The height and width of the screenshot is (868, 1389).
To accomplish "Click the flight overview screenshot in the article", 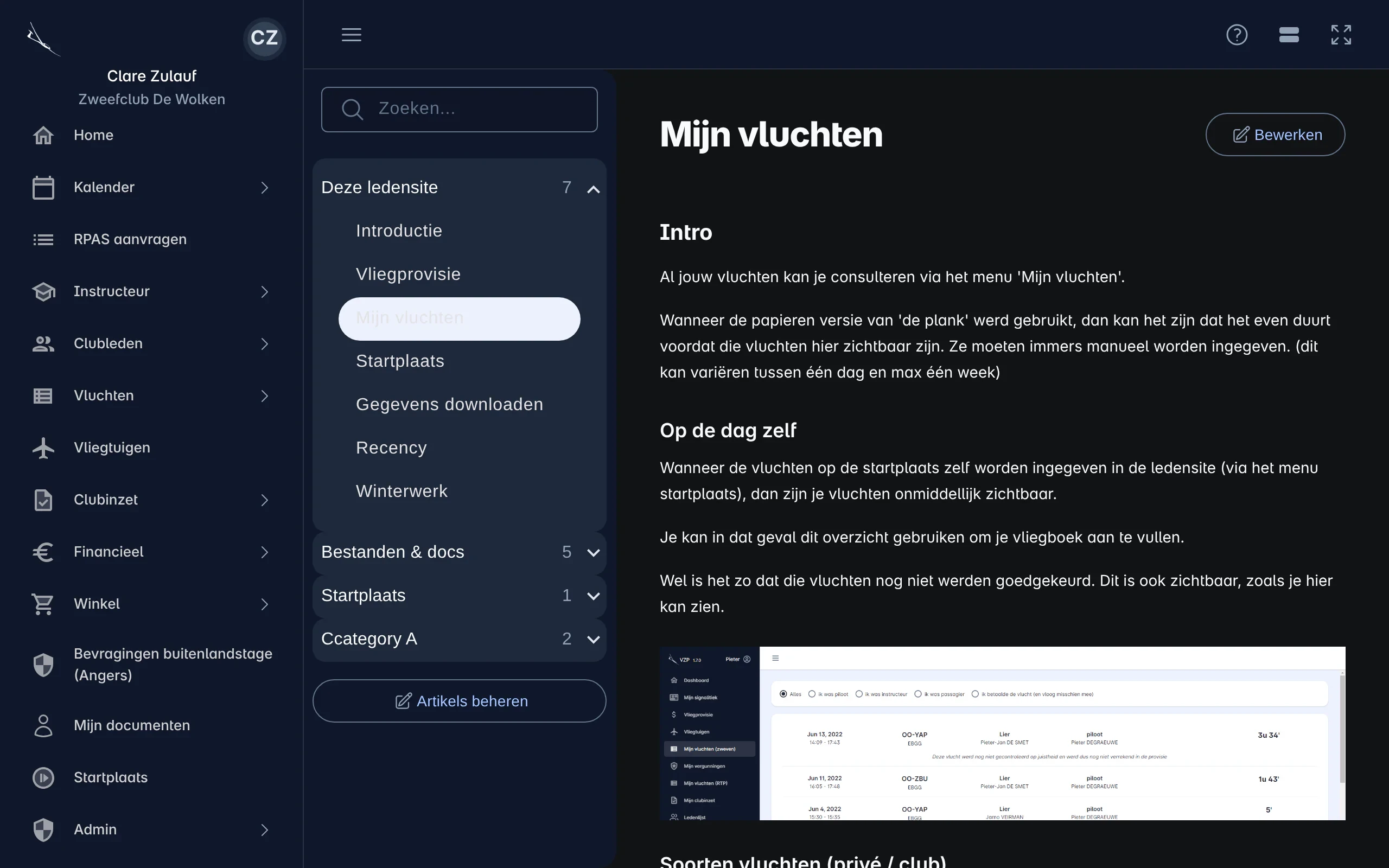I will coord(1002,733).
